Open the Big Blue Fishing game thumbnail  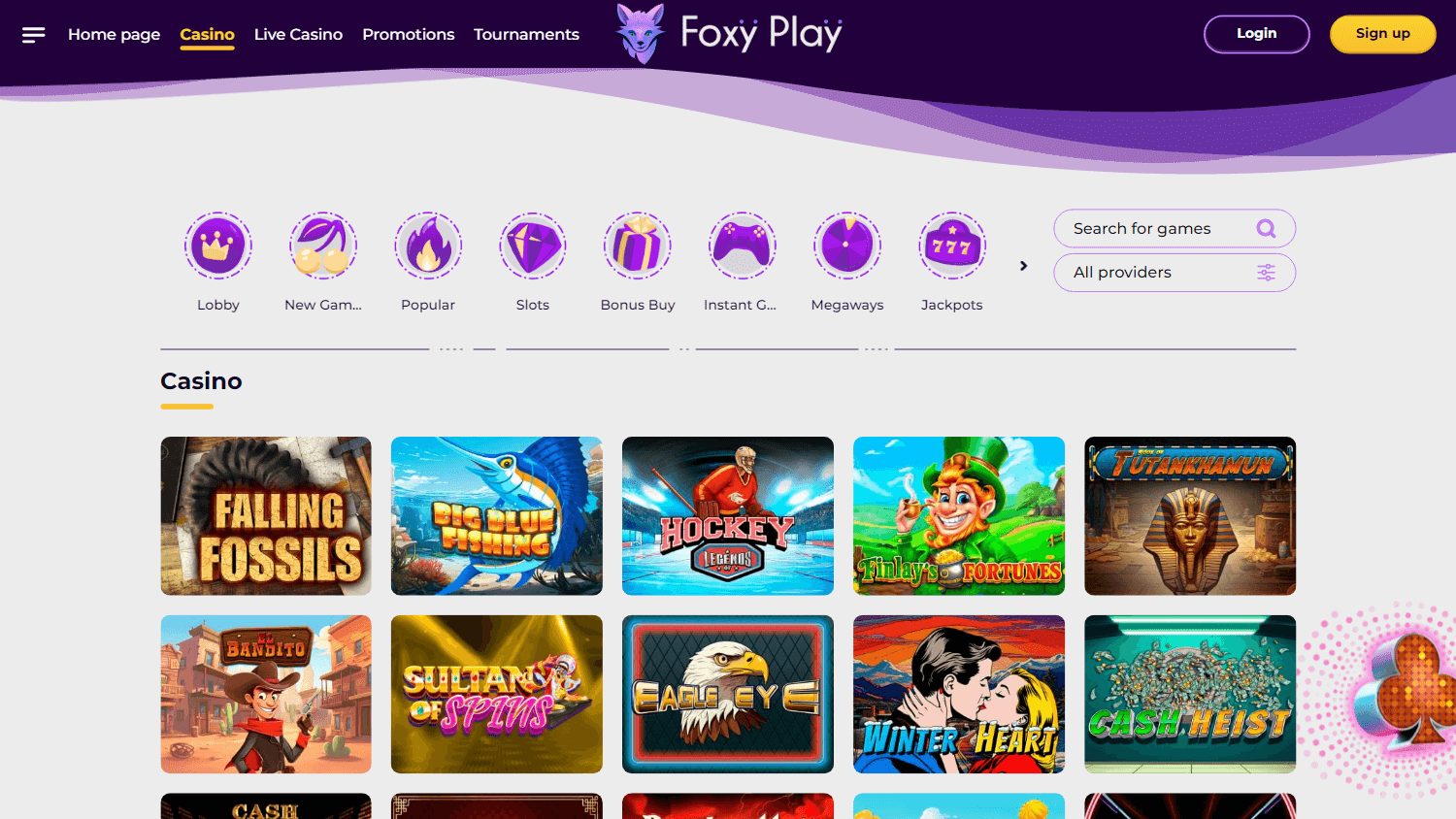(x=497, y=516)
